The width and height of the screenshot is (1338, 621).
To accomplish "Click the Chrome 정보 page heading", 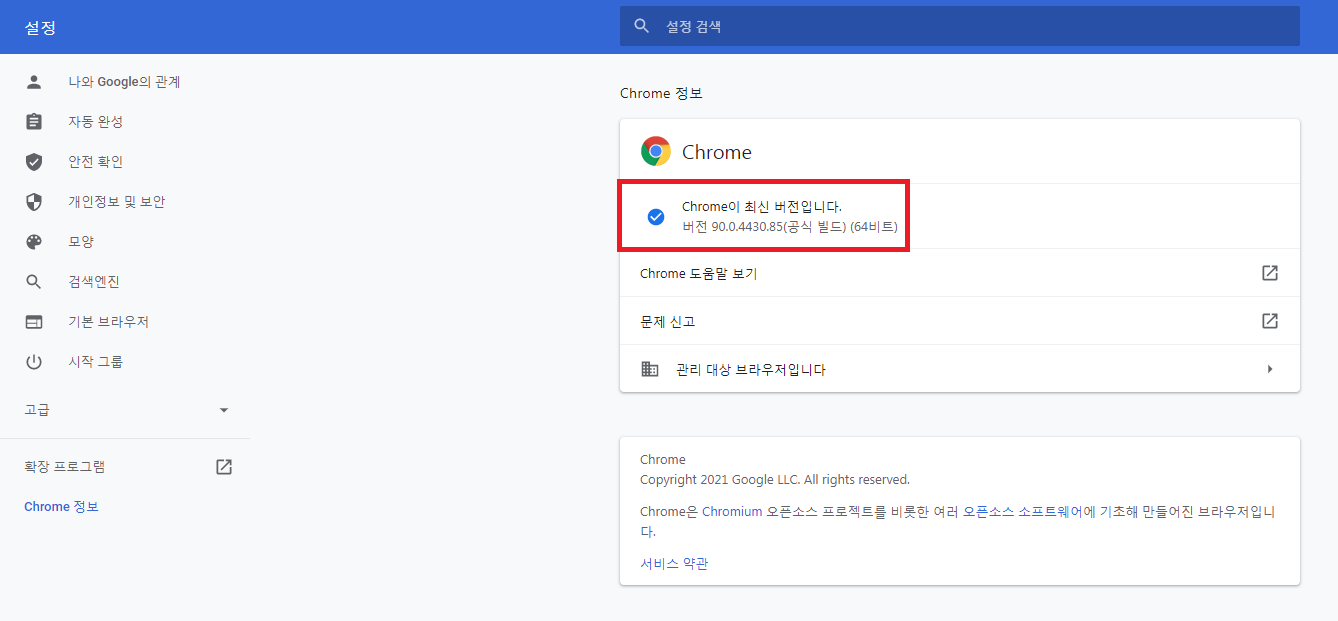I will [661, 93].
